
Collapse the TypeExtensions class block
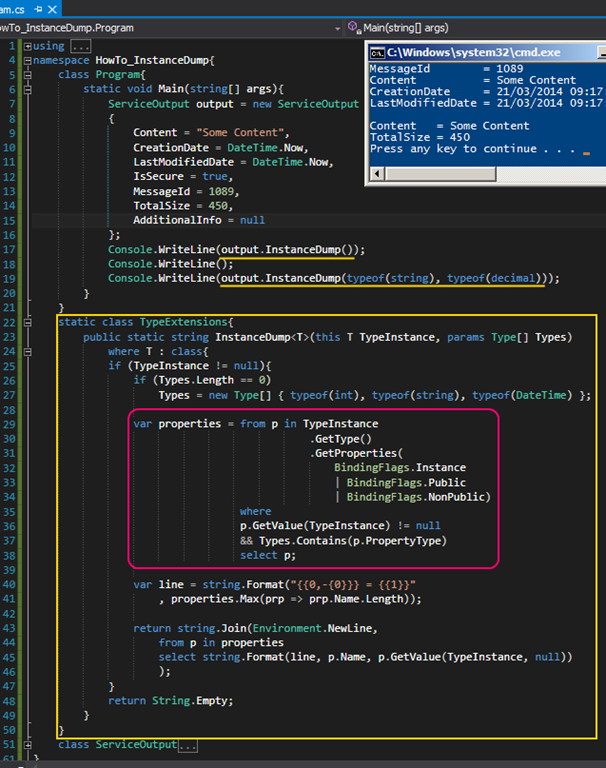(x=26, y=322)
